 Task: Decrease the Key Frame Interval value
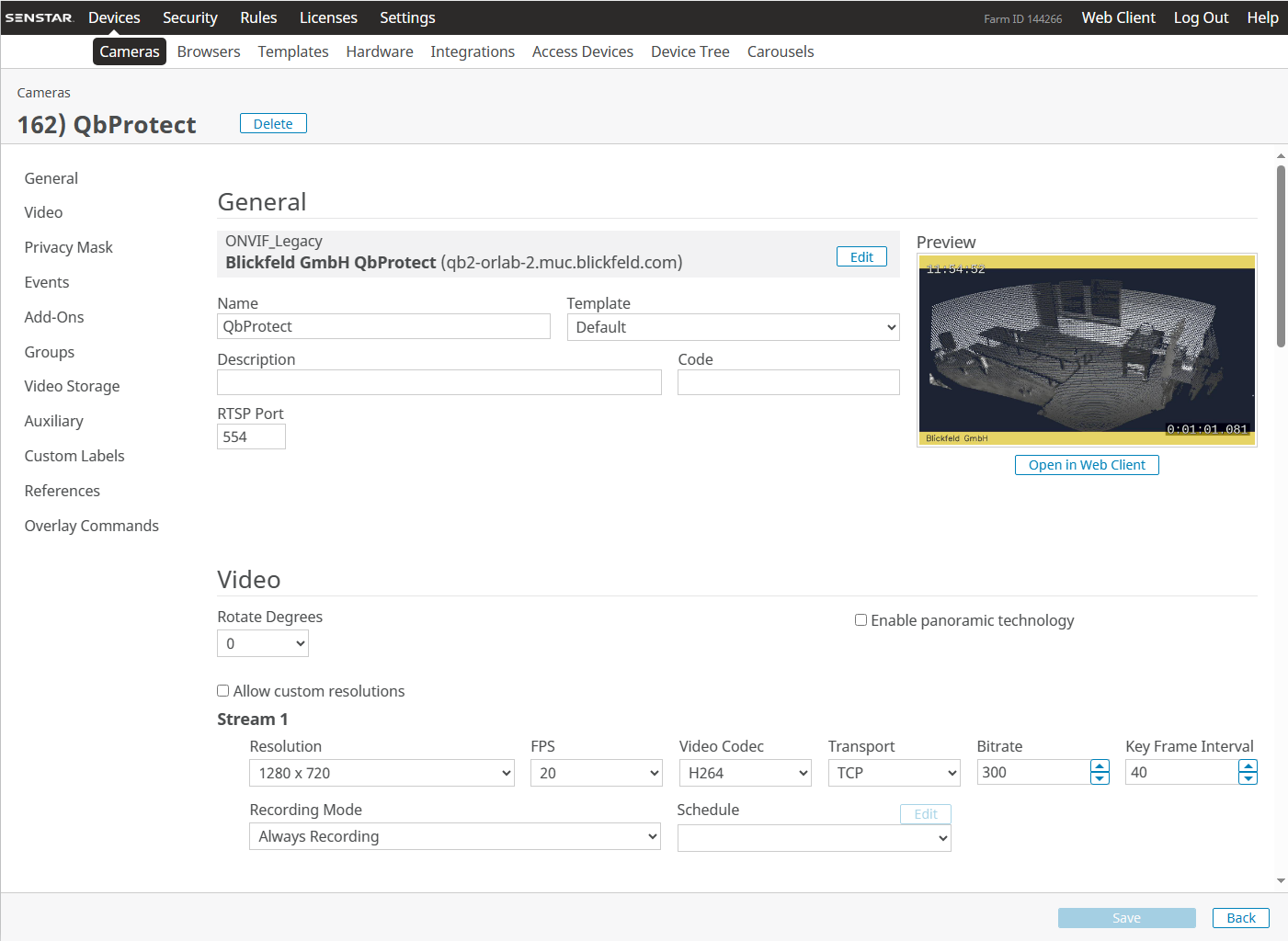click(1248, 778)
